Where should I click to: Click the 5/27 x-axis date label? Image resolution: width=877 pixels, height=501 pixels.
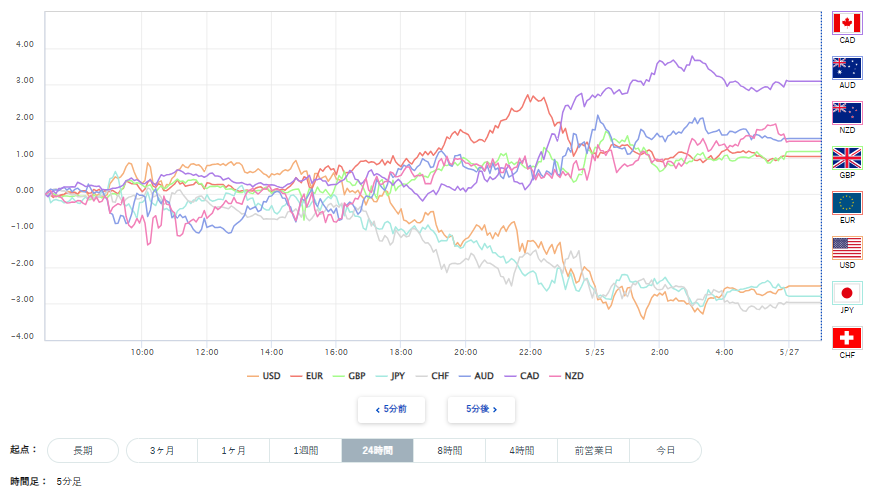coord(789,352)
